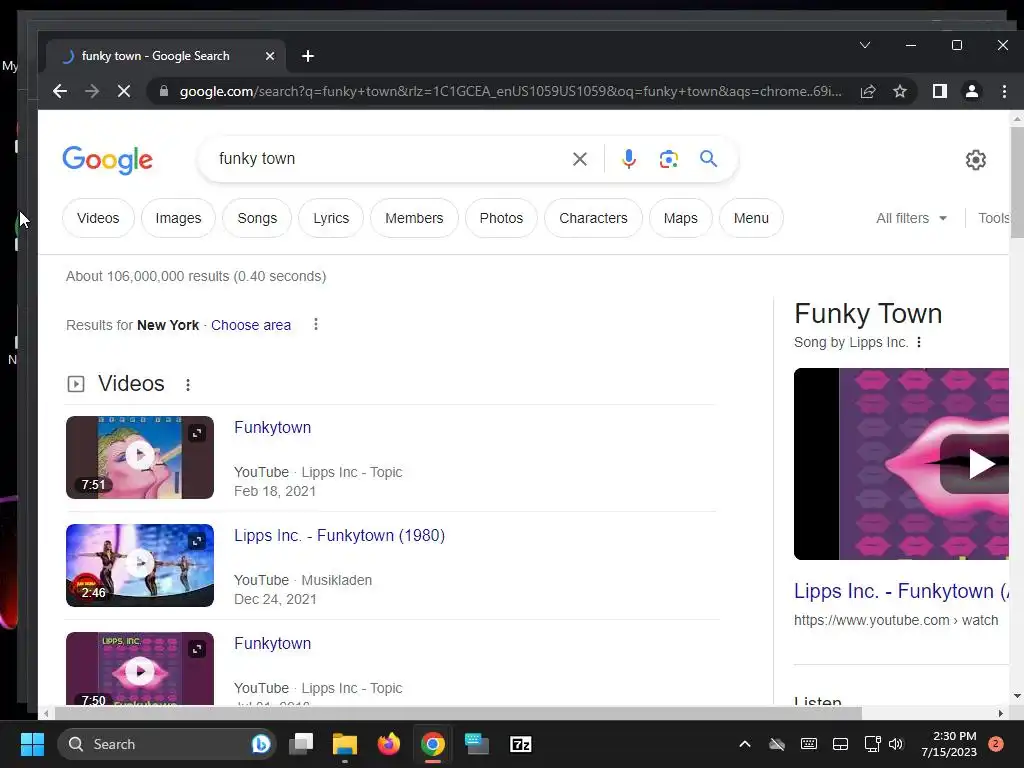This screenshot has width=1024, height=768.
Task: Open the first Funkytown video link
Action: click(x=272, y=428)
